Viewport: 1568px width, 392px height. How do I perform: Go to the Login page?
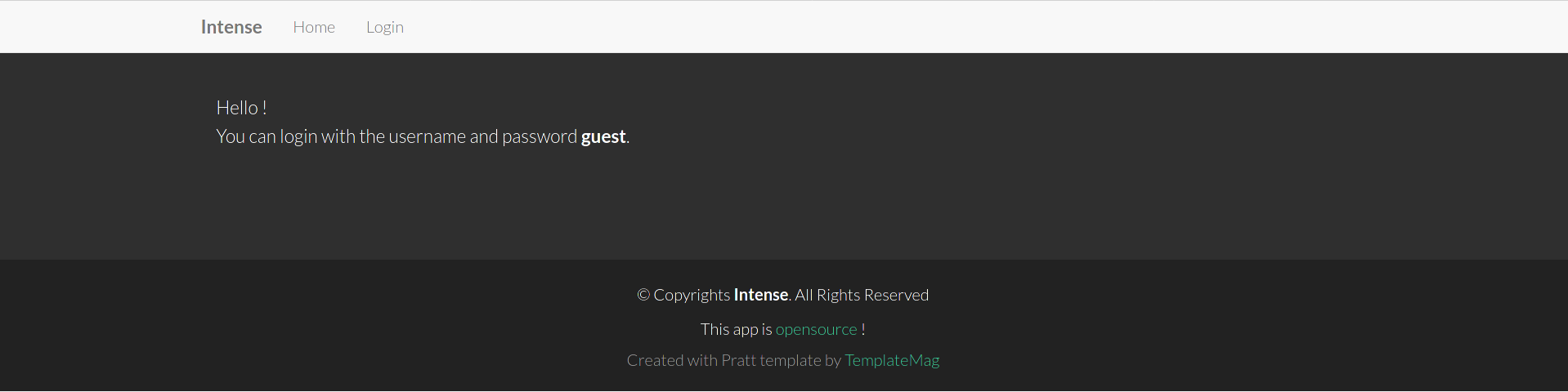[x=385, y=27]
